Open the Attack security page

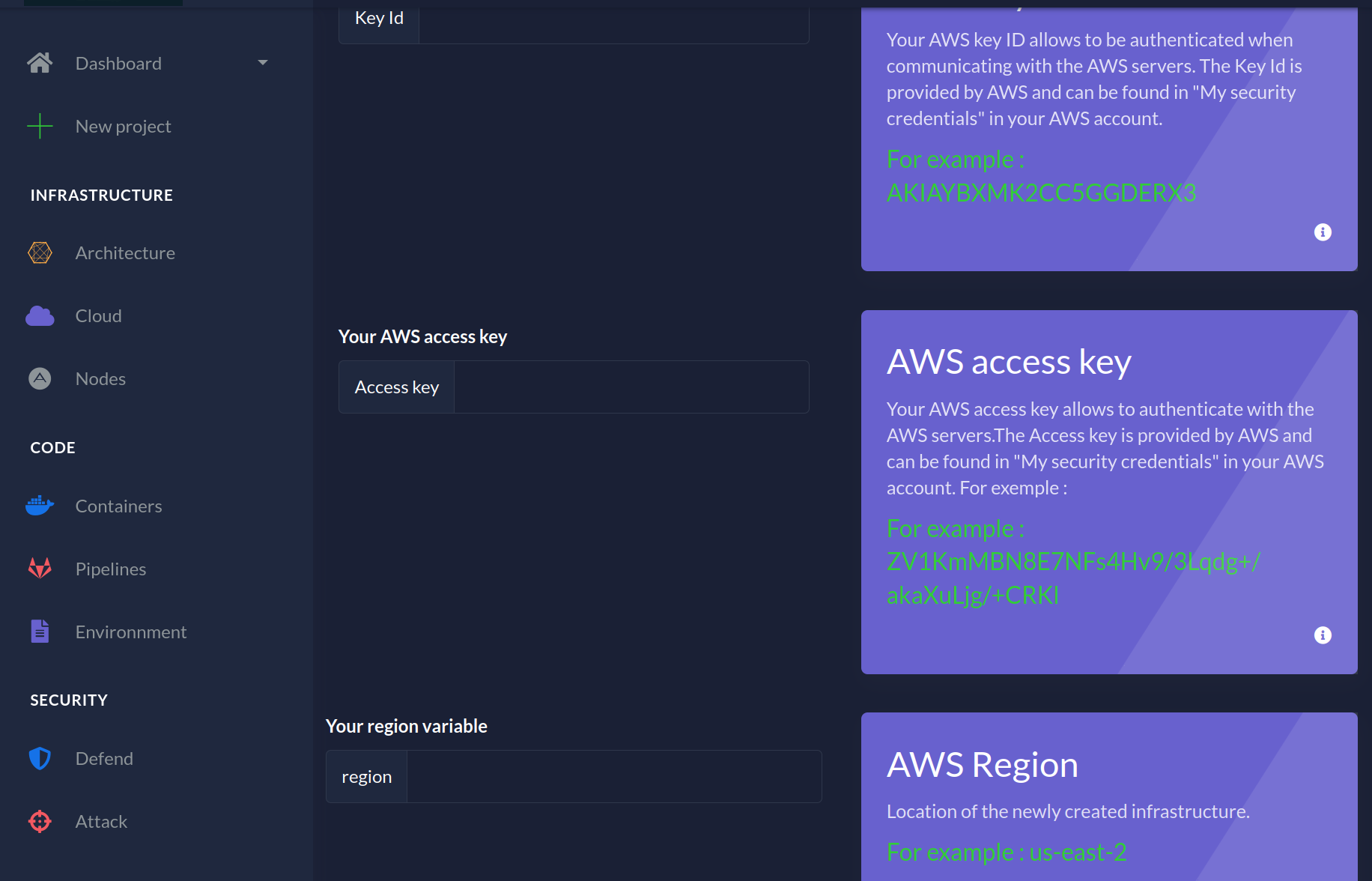click(x=101, y=822)
